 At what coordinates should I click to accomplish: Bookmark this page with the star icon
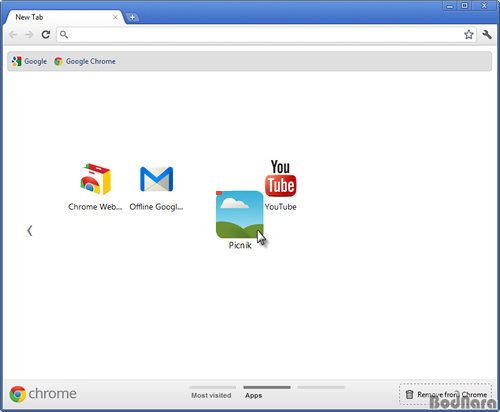click(469, 34)
